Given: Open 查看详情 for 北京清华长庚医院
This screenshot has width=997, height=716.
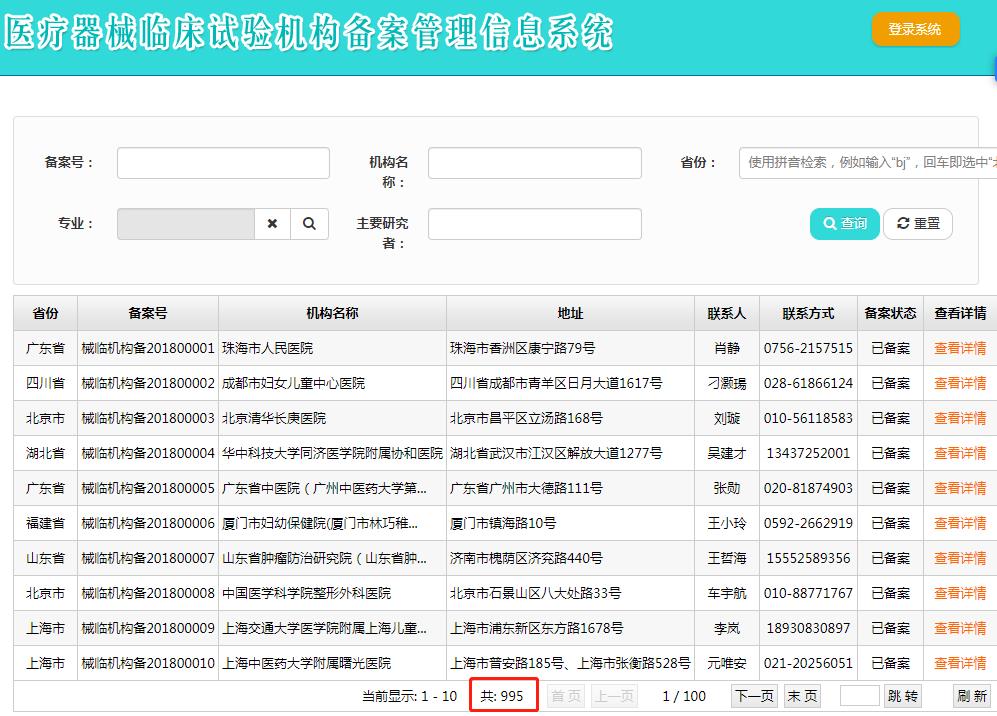Looking at the screenshot, I should tap(959, 418).
